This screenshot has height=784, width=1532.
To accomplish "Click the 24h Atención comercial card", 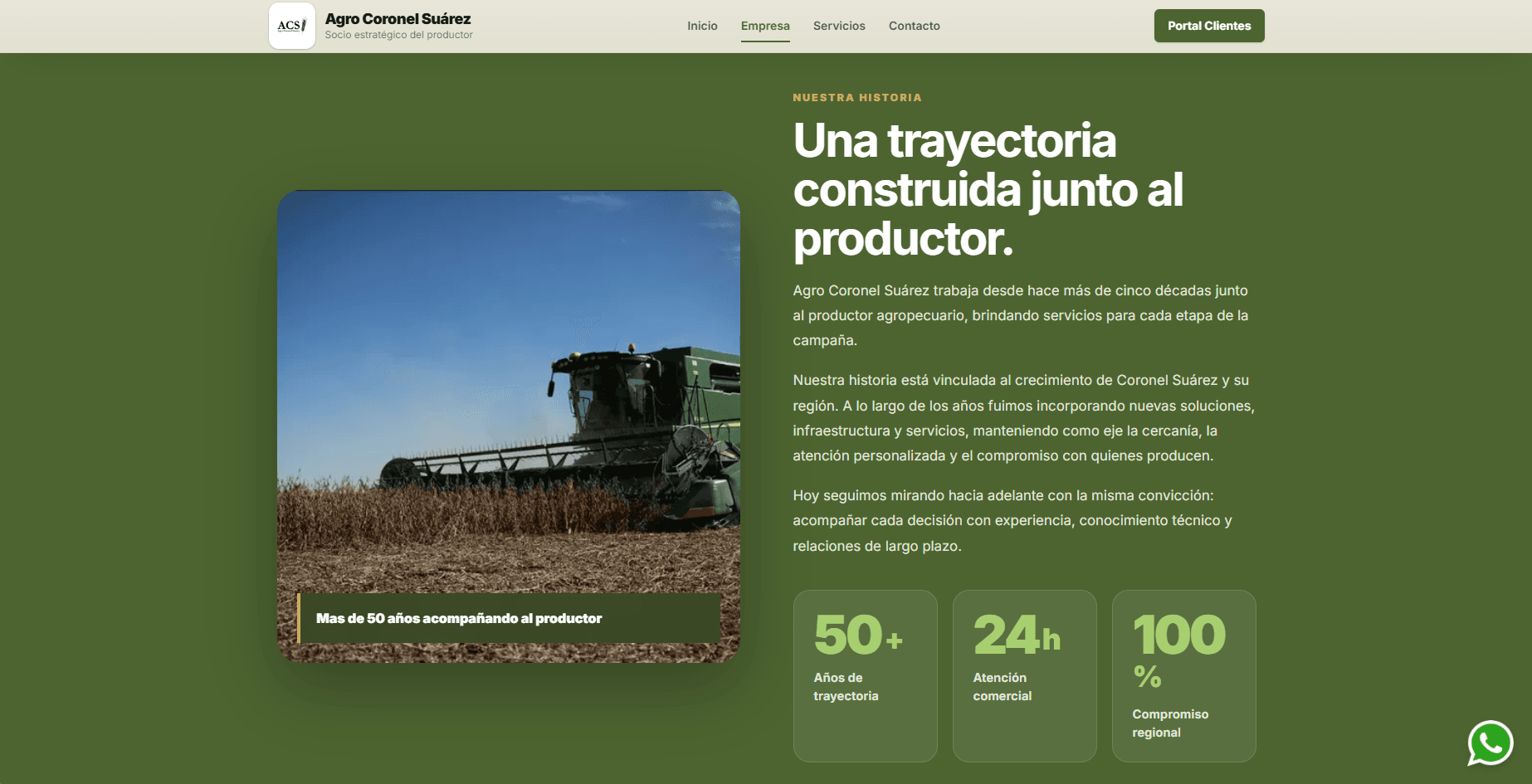I will tap(1025, 676).
